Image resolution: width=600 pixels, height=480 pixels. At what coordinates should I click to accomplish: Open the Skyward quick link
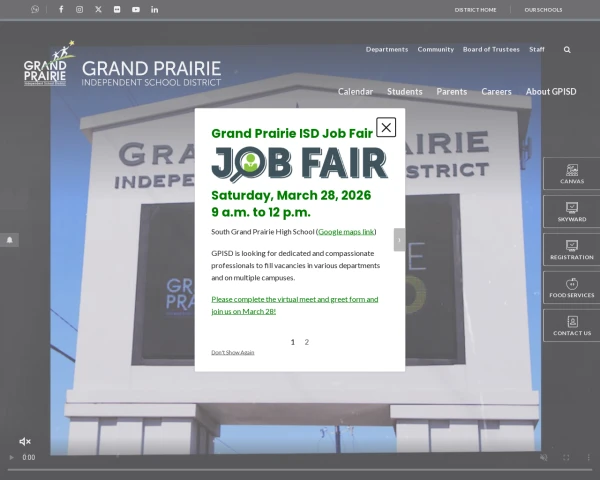(572, 212)
